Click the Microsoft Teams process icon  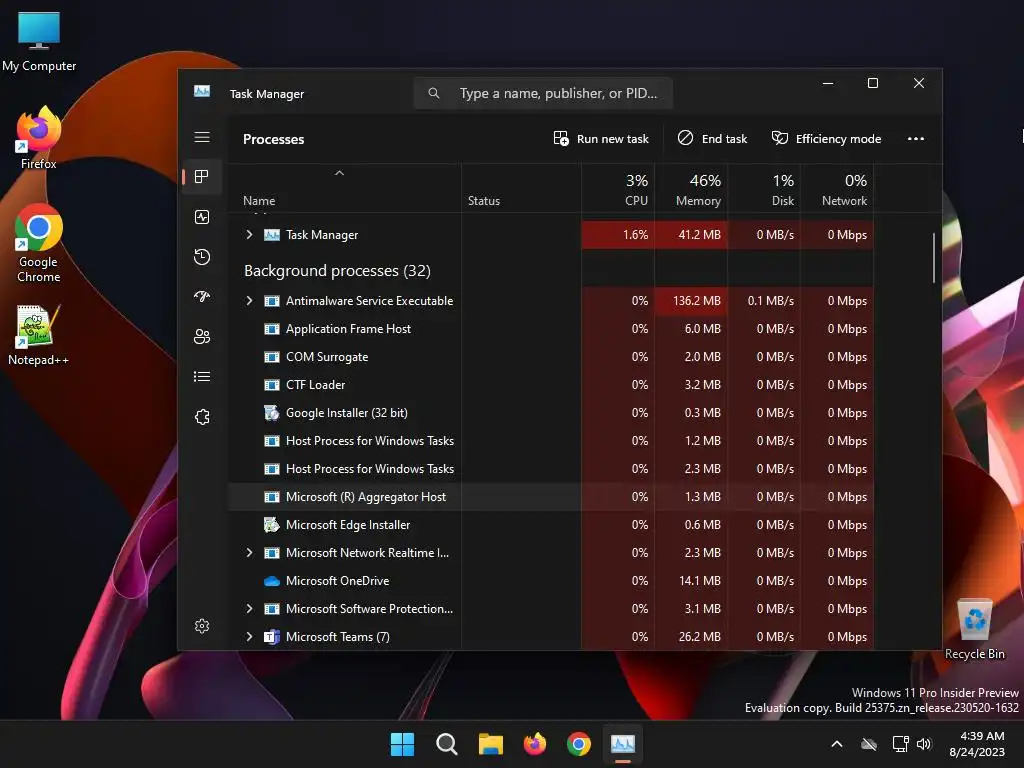pos(272,637)
